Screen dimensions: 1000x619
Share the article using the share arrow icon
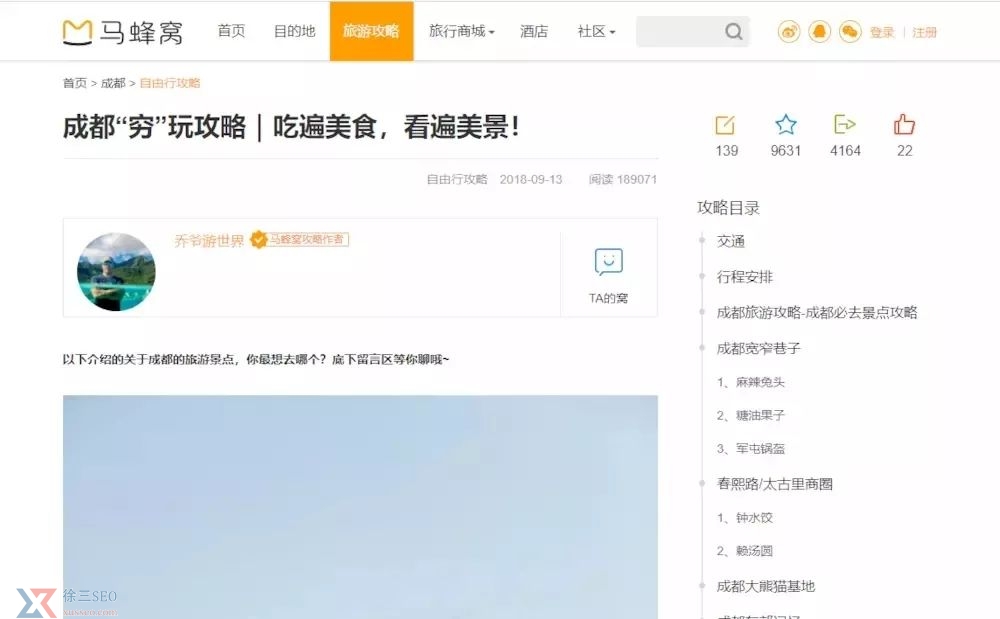(x=845, y=124)
